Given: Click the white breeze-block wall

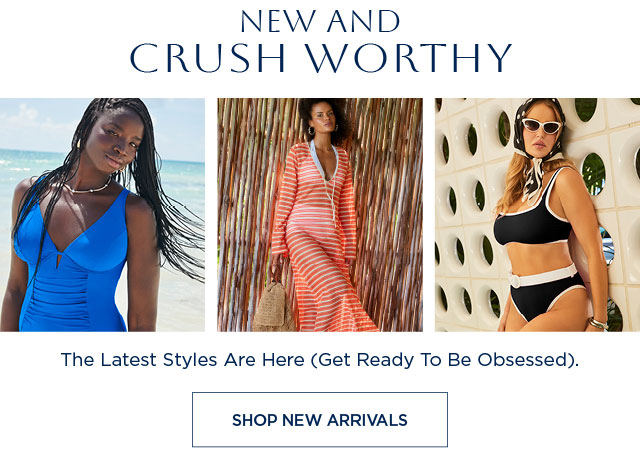Looking at the screenshot, I should [463, 212].
